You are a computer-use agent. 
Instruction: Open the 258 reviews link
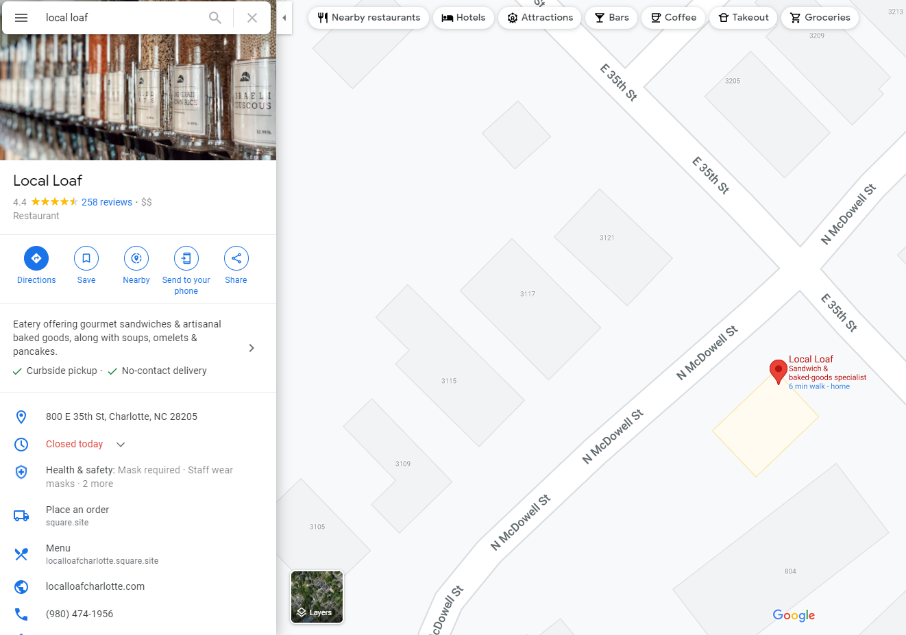click(x=107, y=202)
